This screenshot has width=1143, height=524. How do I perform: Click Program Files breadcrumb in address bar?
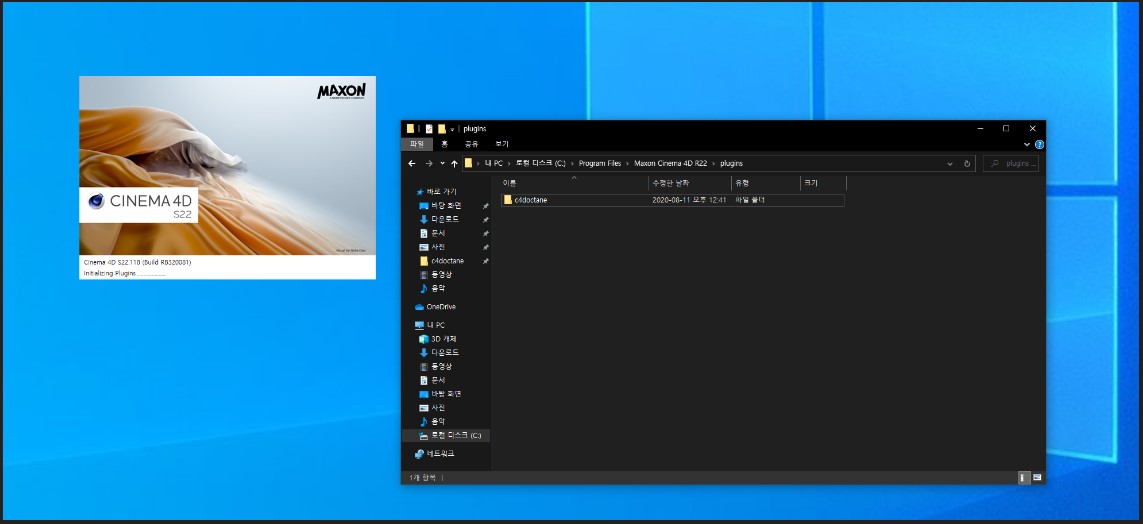coord(600,164)
